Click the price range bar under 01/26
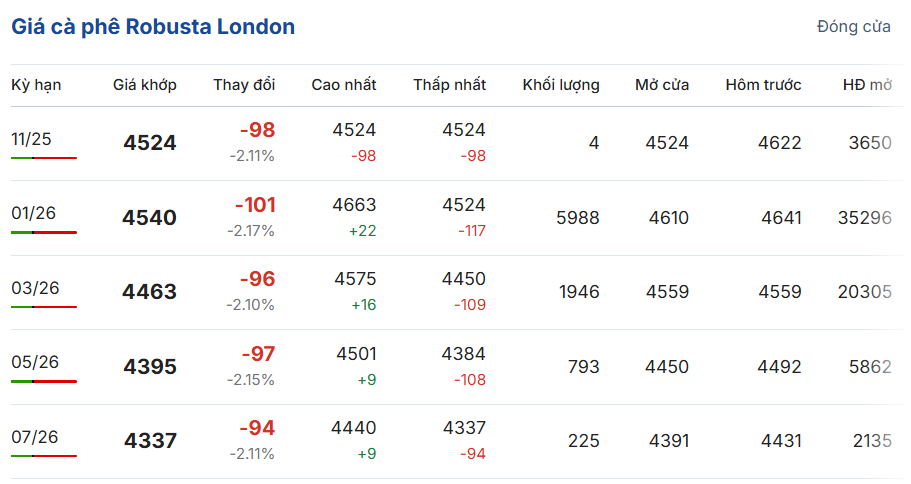The width and height of the screenshot is (911, 484). [x=44, y=232]
